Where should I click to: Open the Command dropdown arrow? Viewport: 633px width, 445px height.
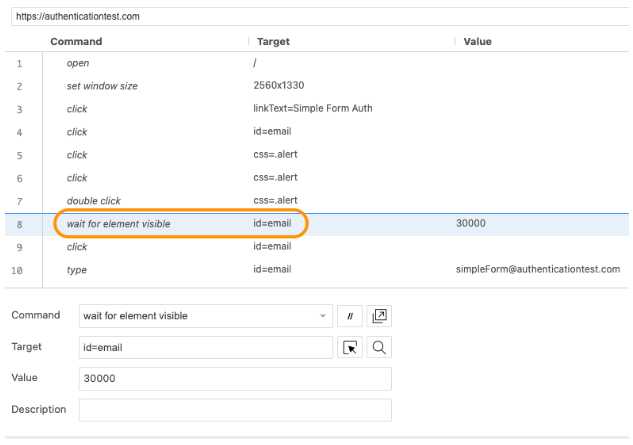pos(323,316)
